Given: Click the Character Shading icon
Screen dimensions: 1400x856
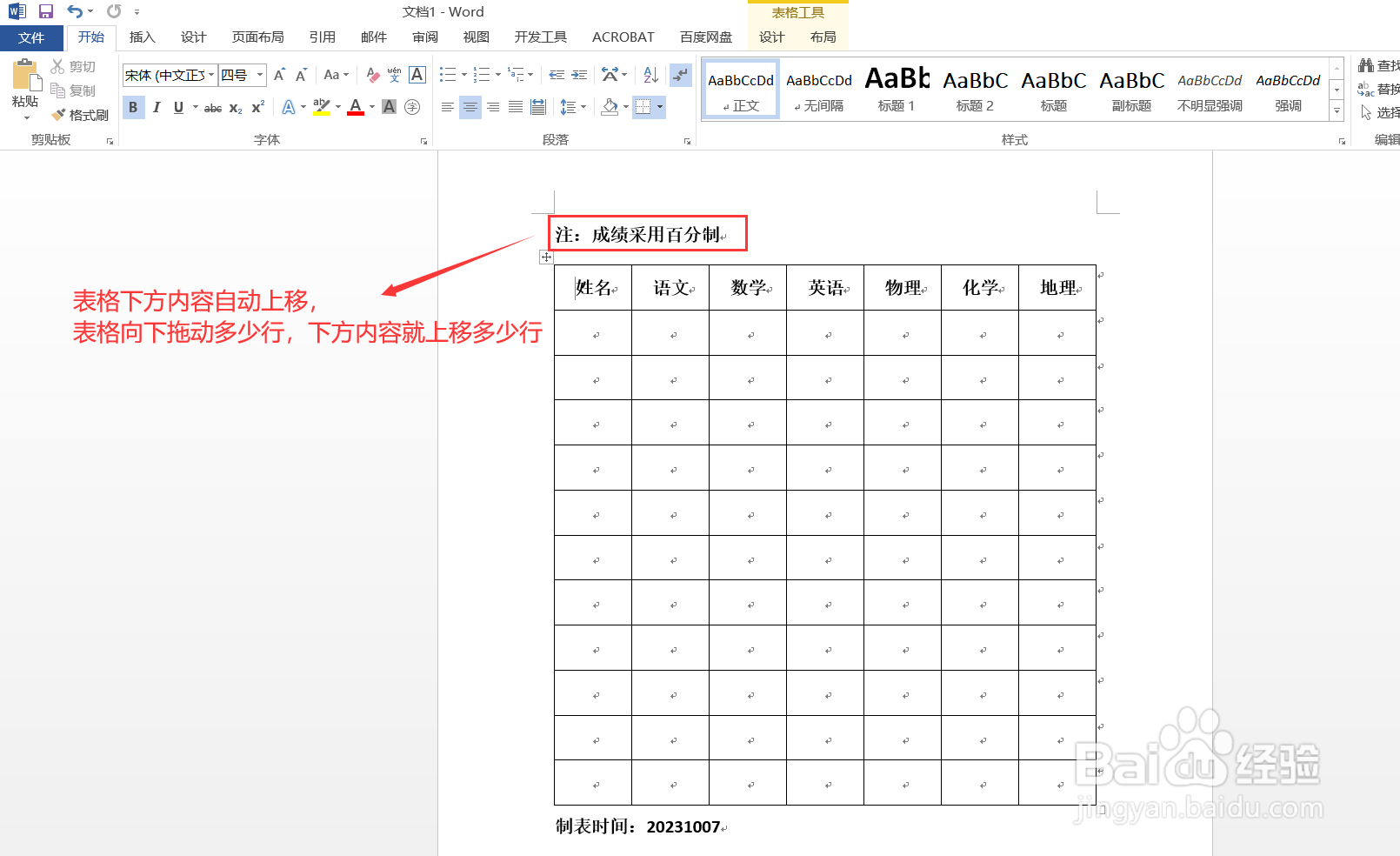Looking at the screenshot, I should coord(390,107).
